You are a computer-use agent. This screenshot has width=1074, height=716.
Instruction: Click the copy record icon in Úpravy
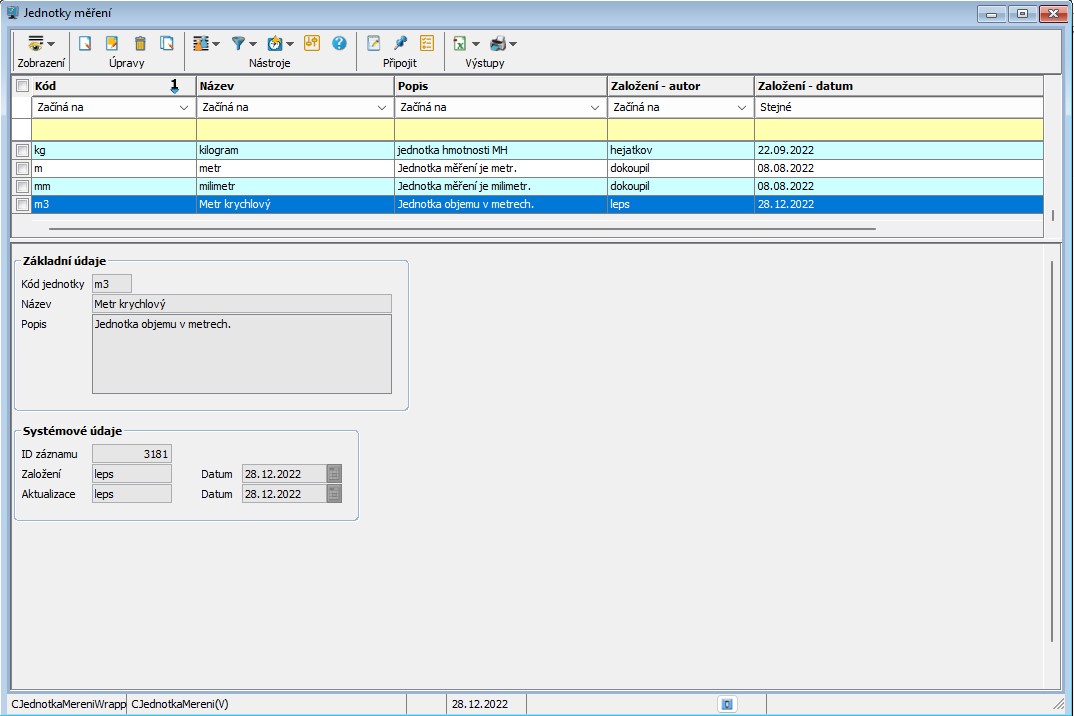point(167,43)
